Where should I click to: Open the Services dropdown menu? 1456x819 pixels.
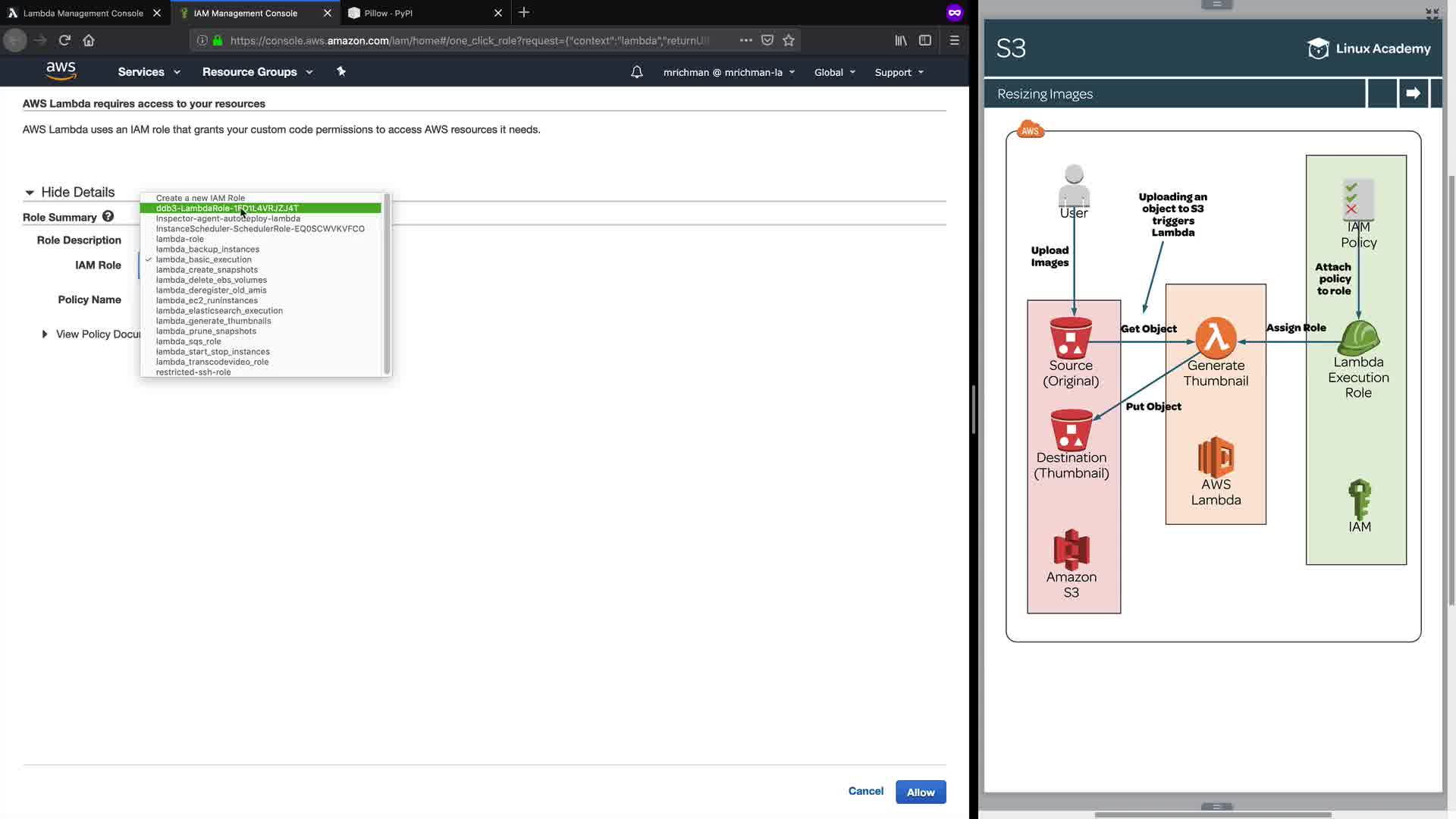149,72
